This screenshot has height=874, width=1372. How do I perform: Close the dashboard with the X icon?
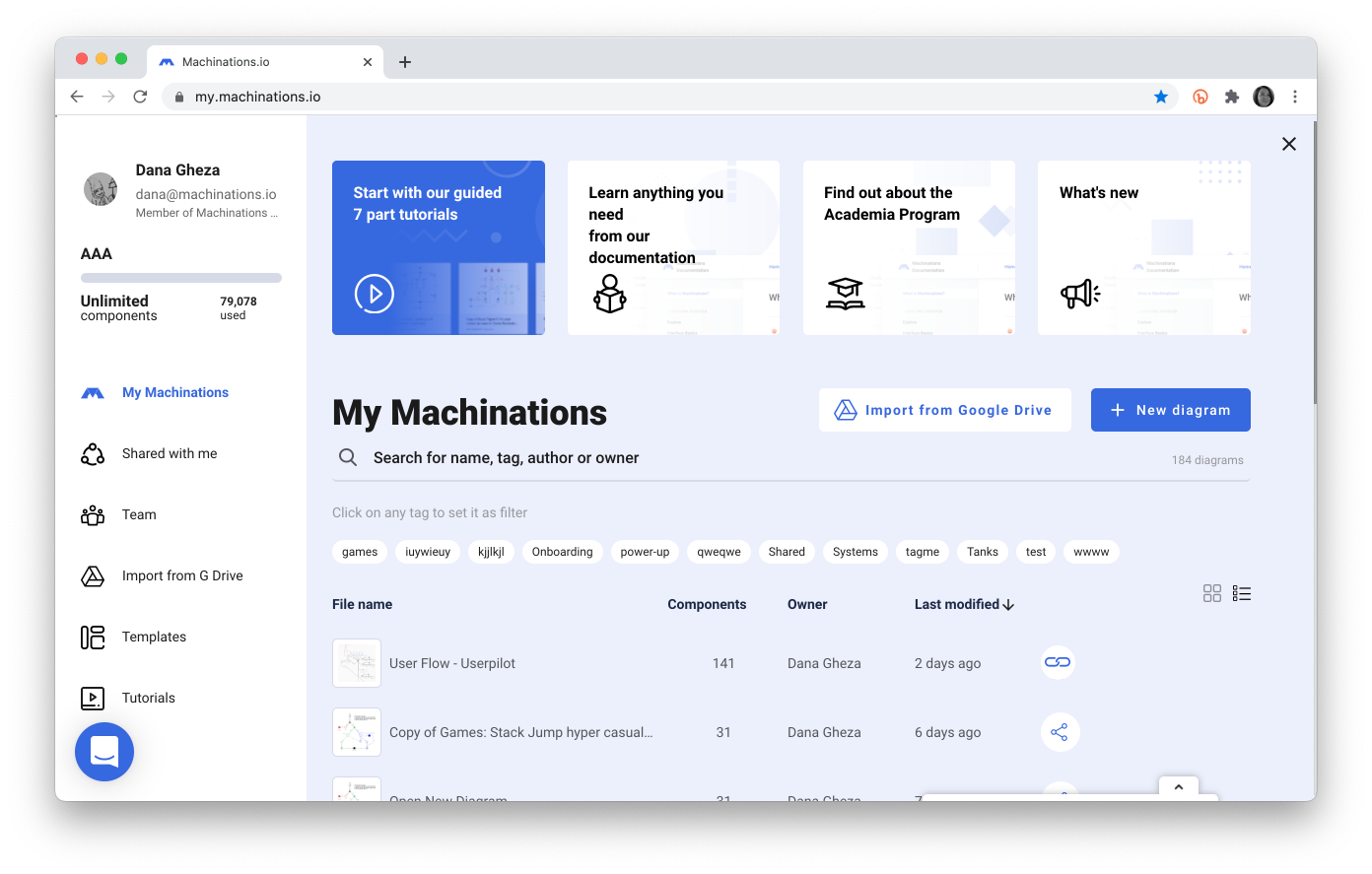tap(1289, 144)
